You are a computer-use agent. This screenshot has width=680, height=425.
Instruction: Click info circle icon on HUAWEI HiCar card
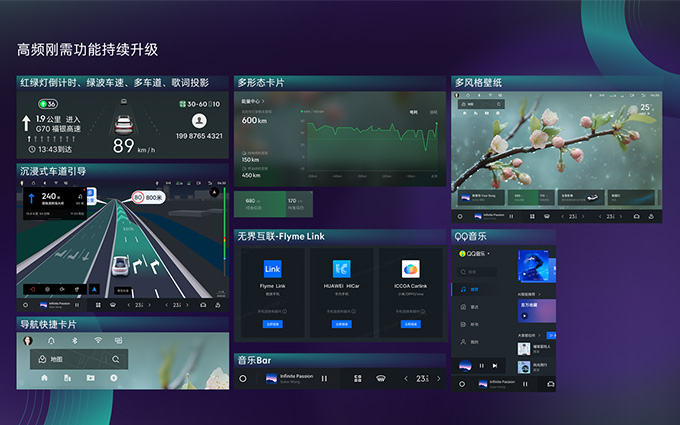(x=353, y=311)
